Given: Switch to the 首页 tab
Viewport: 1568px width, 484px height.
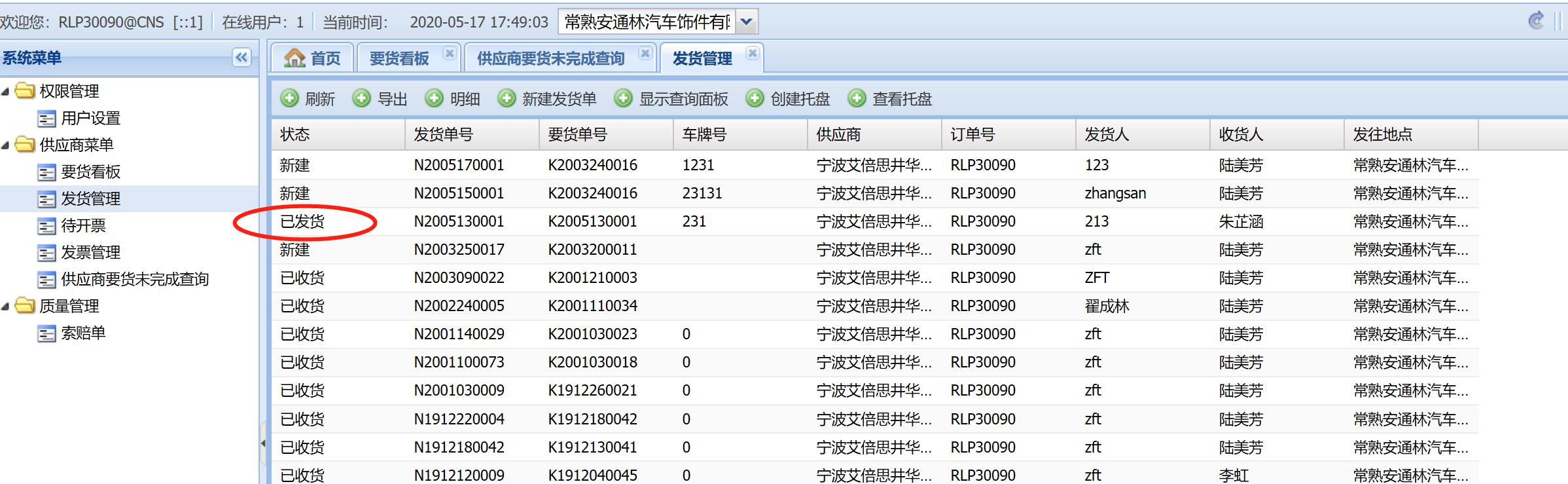Looking at the screenshot, I should (312, 58).
